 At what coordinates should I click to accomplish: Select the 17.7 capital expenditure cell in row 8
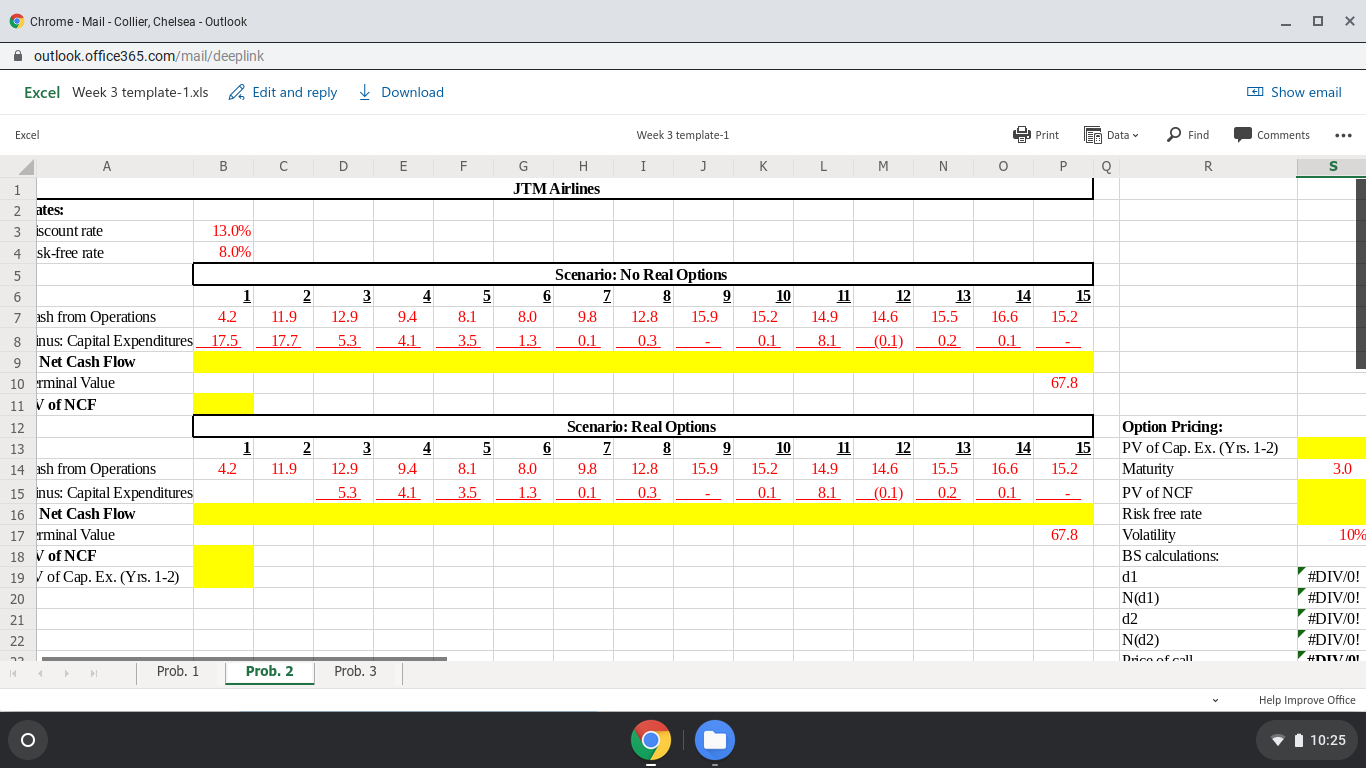point(283,340)
